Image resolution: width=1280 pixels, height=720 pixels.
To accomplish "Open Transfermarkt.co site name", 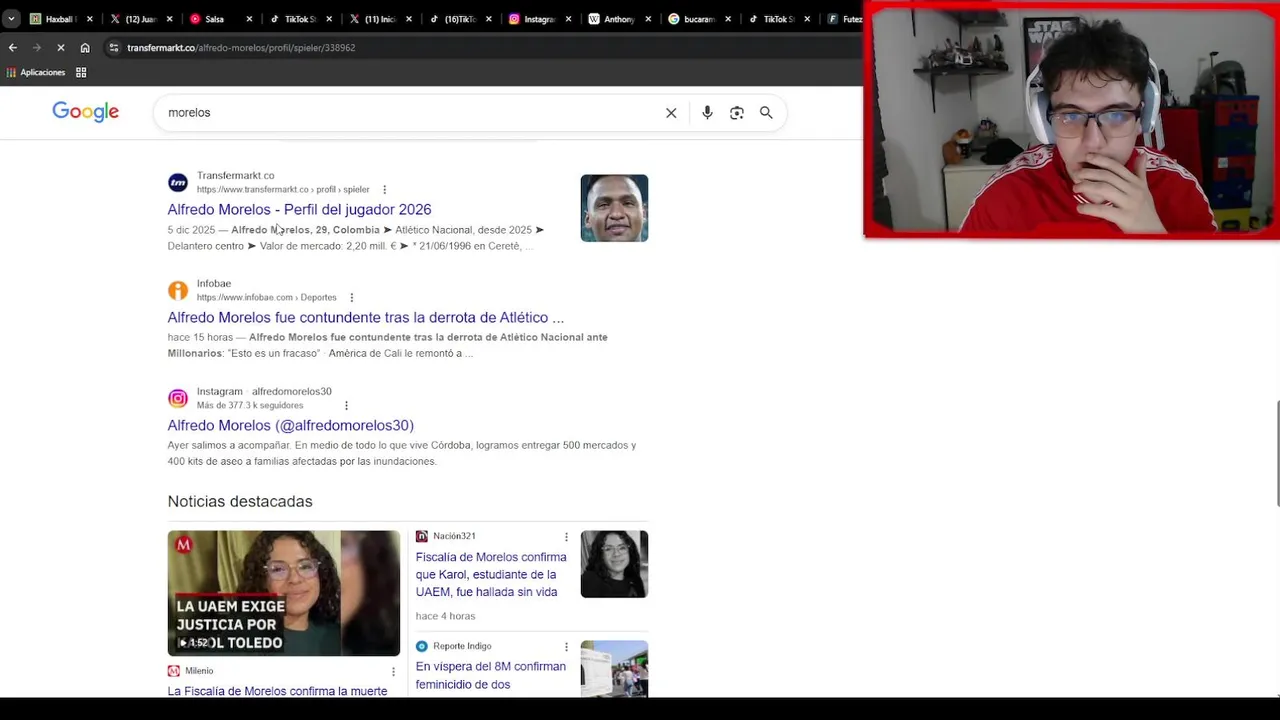I will 235,175.
